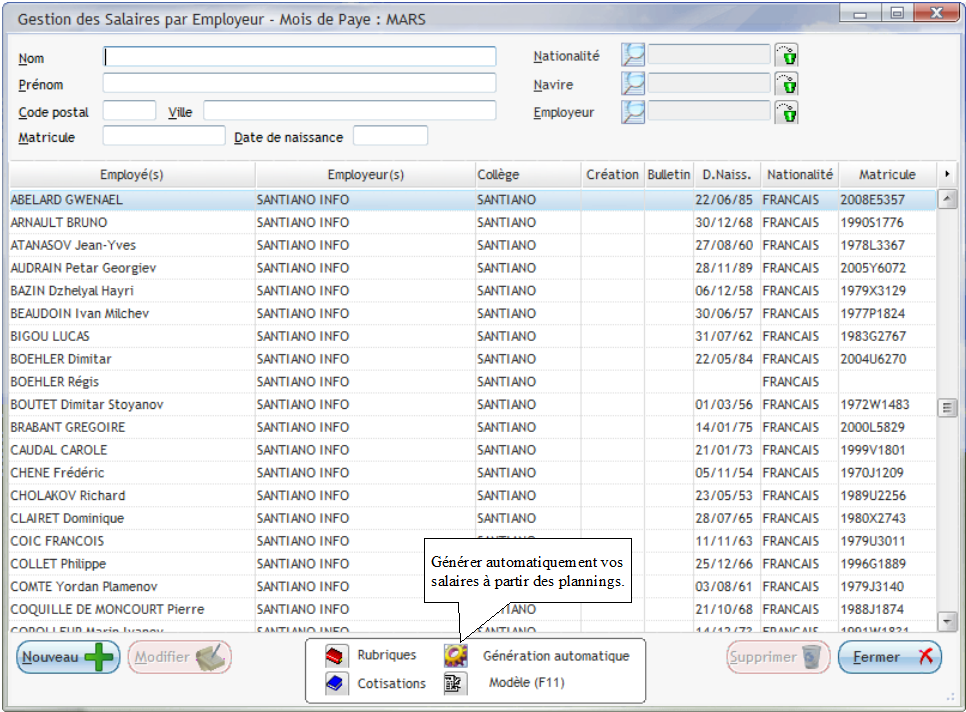
Task: Open Rubriques via the red book icon
Action: pos(336,656)
